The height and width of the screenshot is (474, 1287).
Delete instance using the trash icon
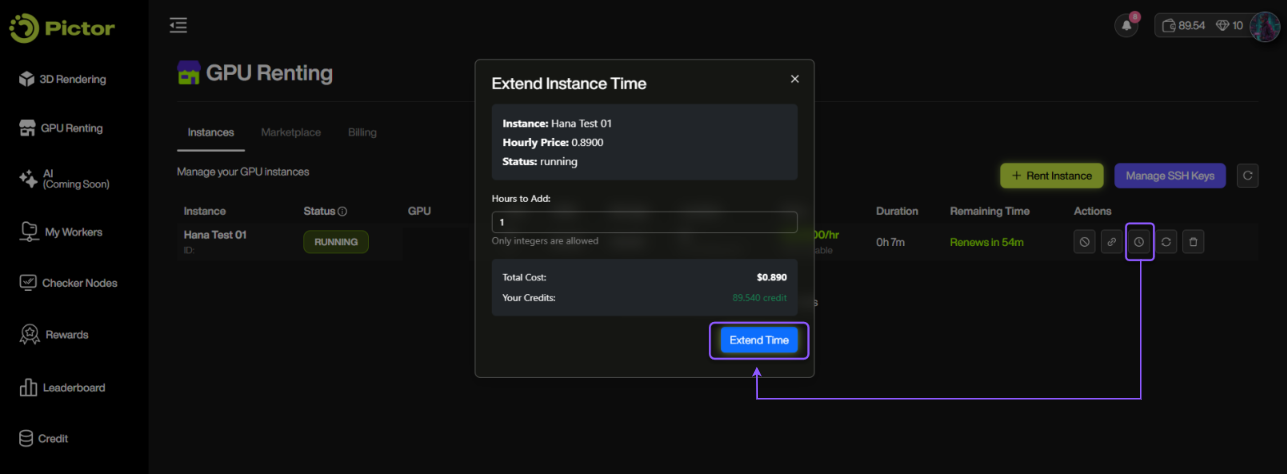point(1193,242)
